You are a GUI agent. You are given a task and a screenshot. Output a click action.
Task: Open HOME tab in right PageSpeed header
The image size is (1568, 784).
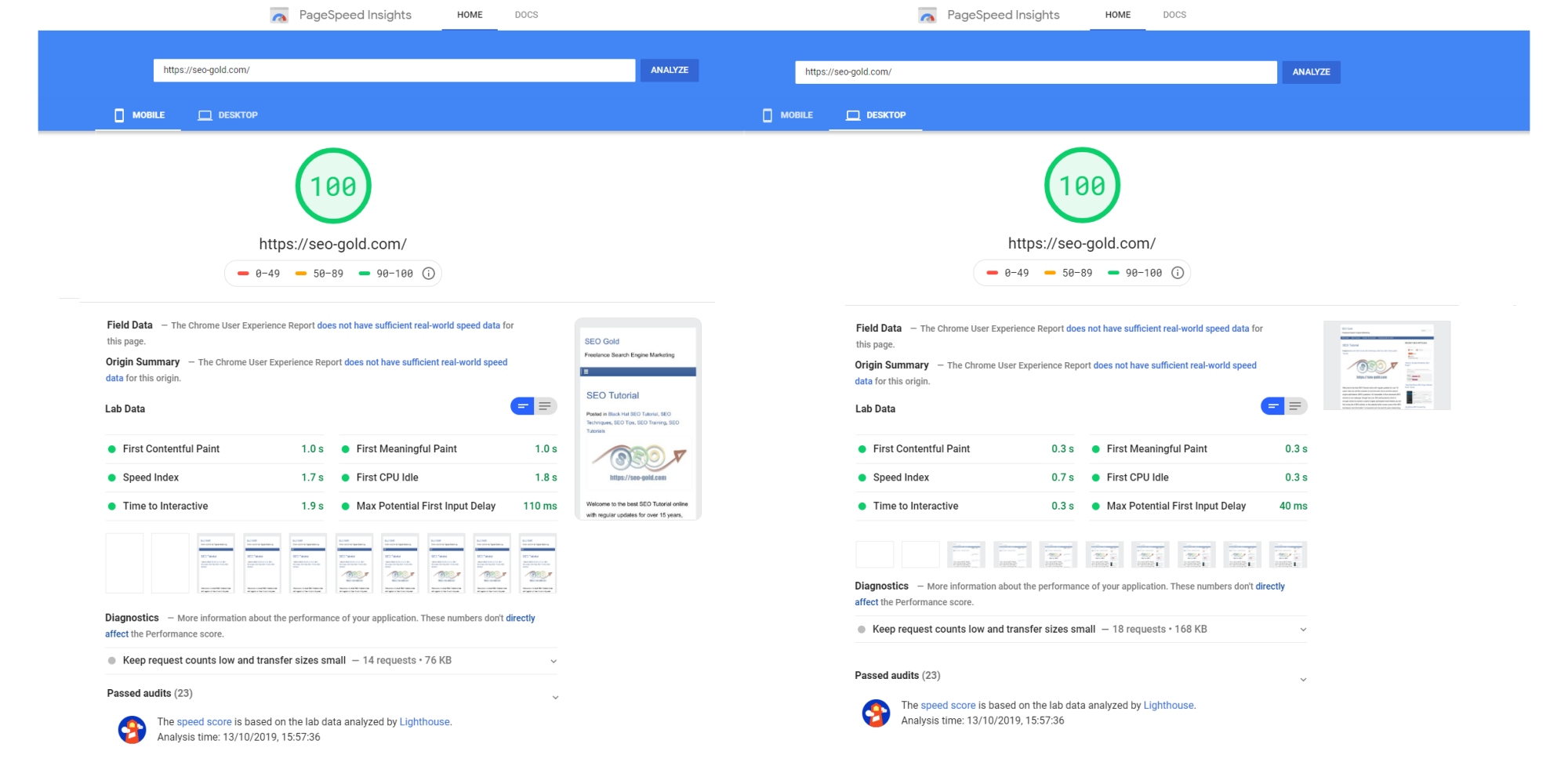[1118, 15]
